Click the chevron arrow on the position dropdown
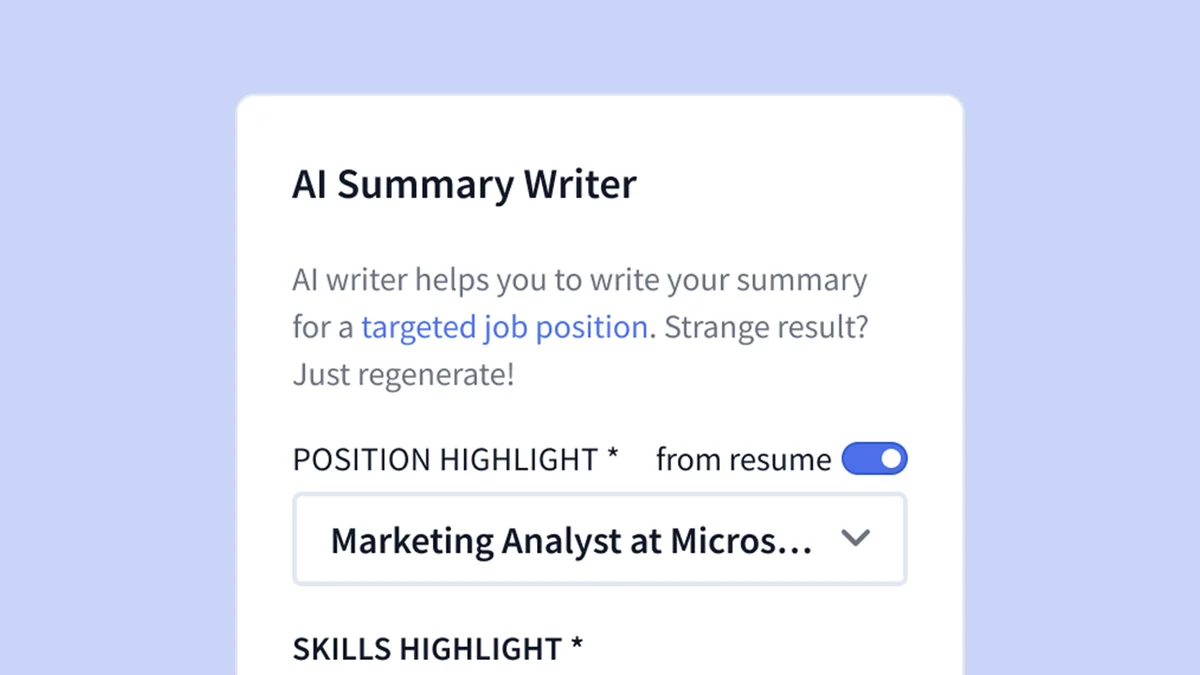1200x675 pixels. [x=855, y=539]
